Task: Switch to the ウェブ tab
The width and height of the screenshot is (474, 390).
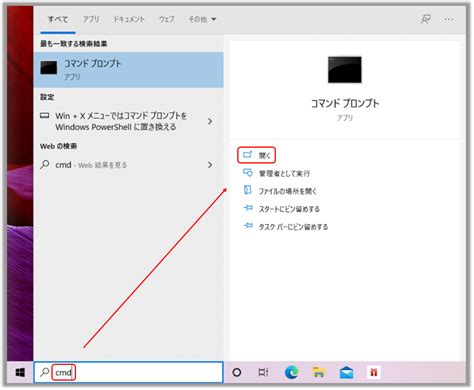Action: click(166, 19)
